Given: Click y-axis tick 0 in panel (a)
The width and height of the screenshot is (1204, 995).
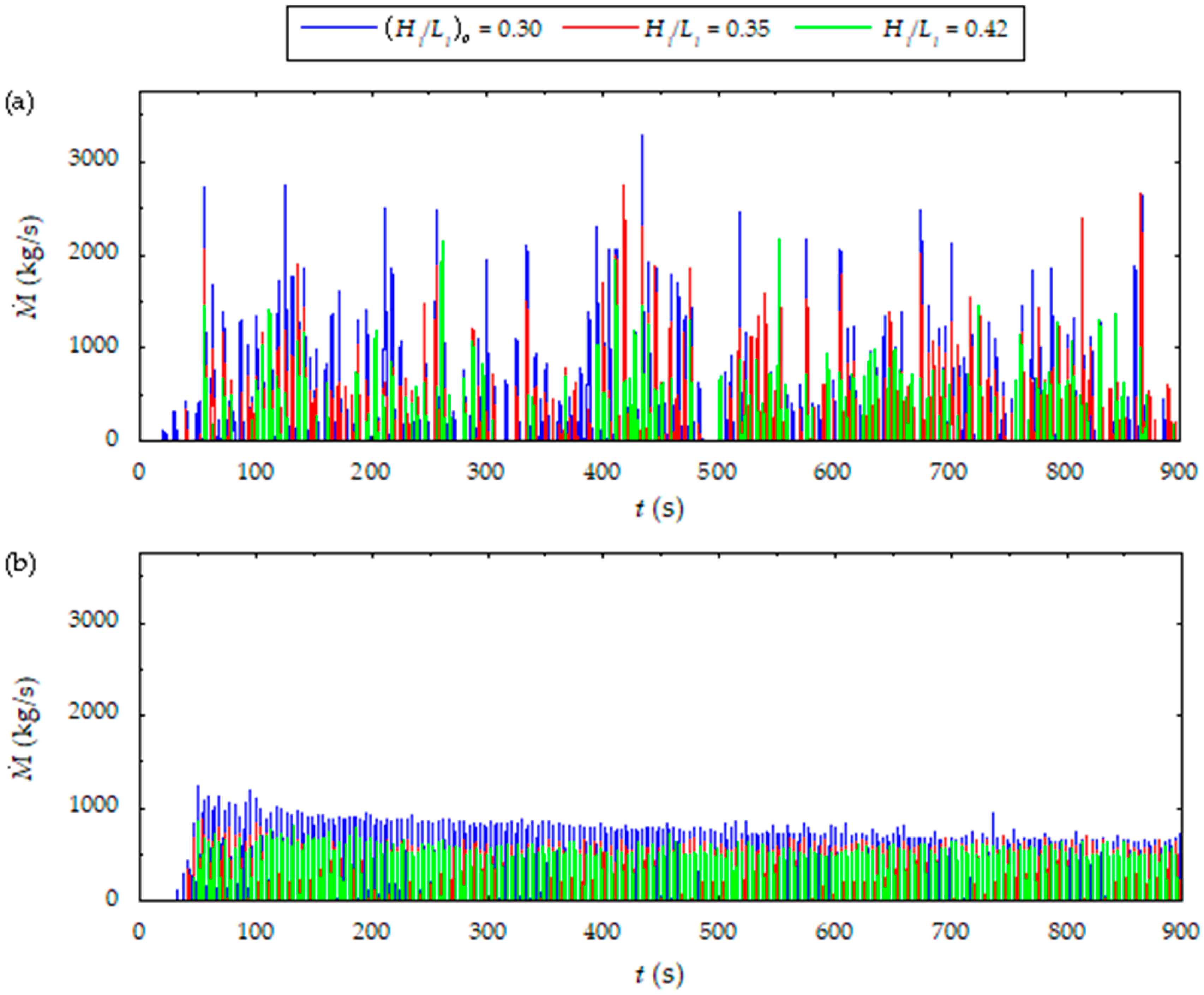Looking at the screenshot, I should (112, 439).
